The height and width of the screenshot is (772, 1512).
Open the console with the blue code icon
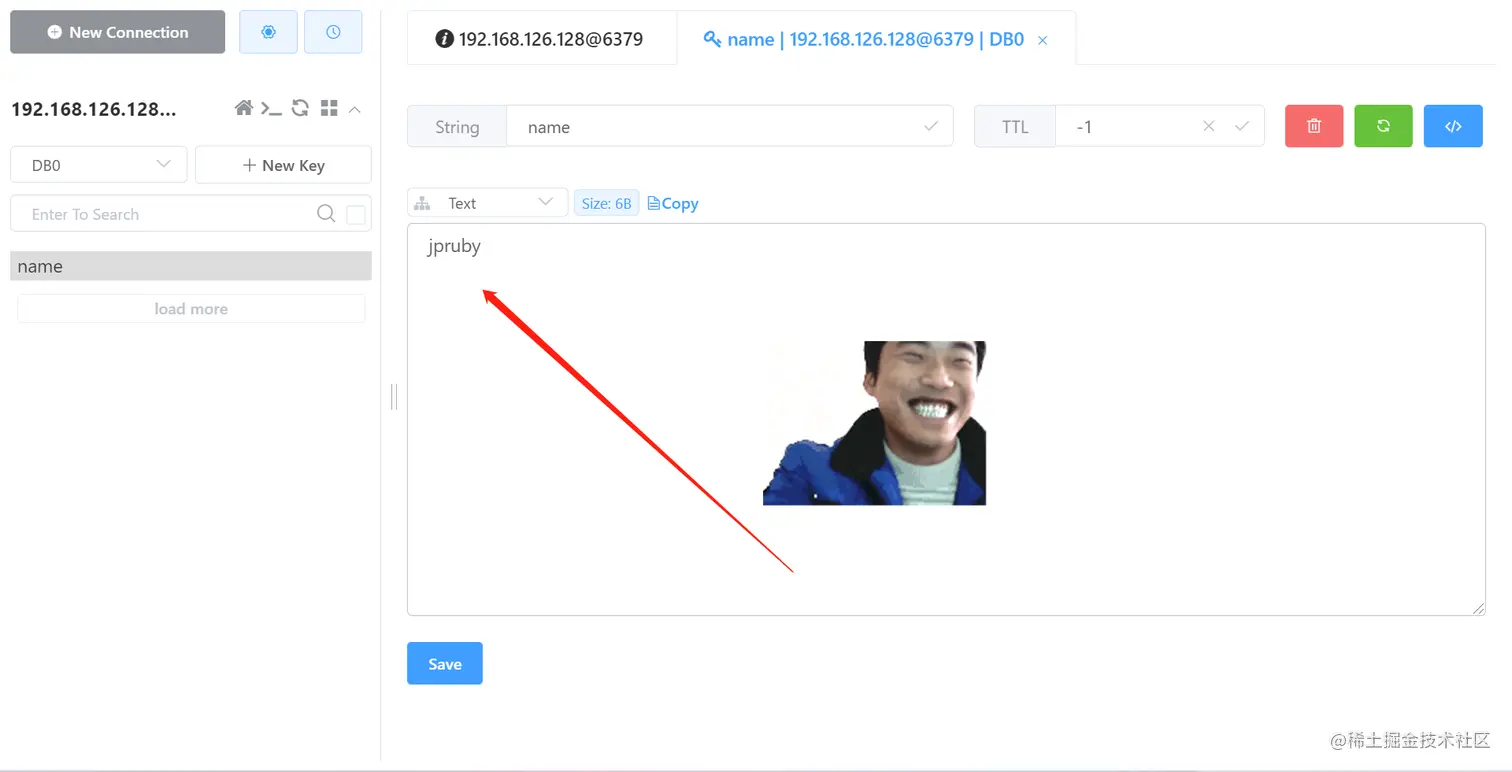[x=1453, y=125]
